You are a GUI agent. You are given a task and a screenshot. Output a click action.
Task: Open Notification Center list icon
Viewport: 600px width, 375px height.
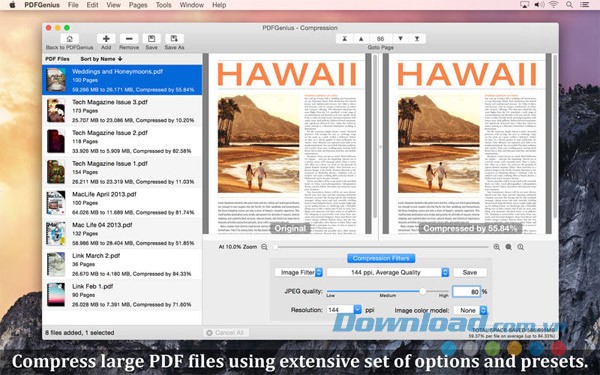[584, 5]
